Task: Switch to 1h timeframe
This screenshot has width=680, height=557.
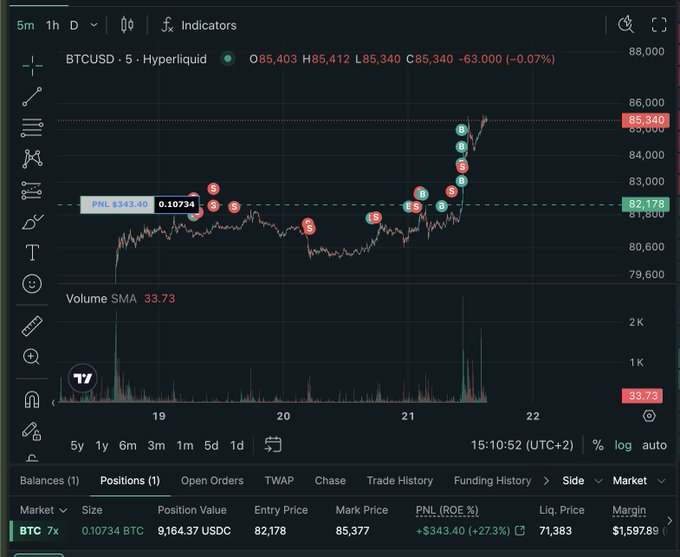Action: tap(52, 26)
